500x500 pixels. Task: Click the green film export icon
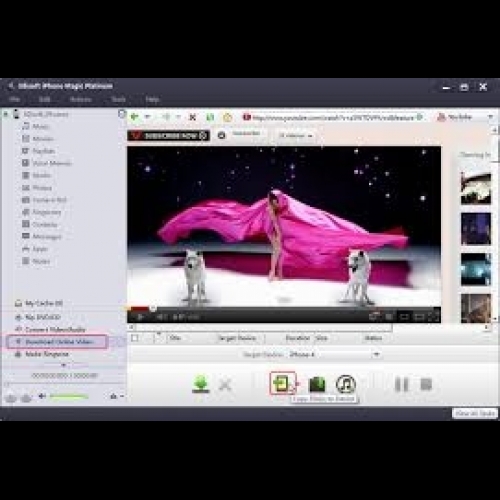(317, 384)
